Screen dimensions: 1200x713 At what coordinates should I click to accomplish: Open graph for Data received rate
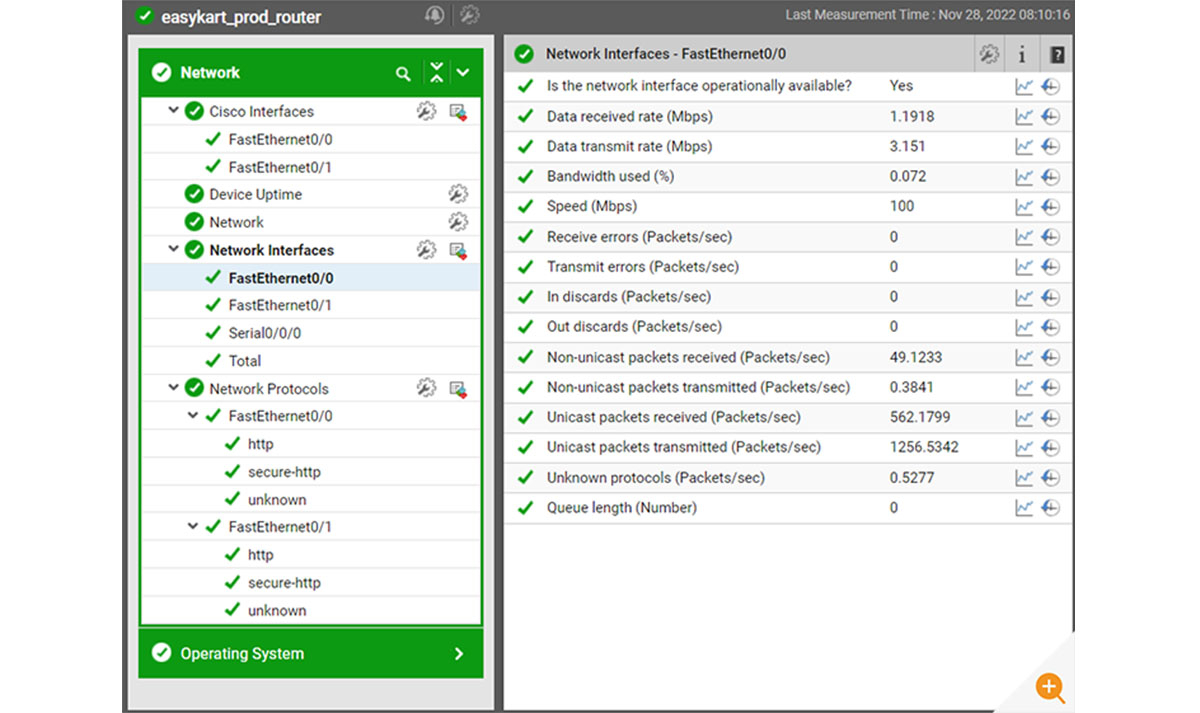click(1024, 117)
